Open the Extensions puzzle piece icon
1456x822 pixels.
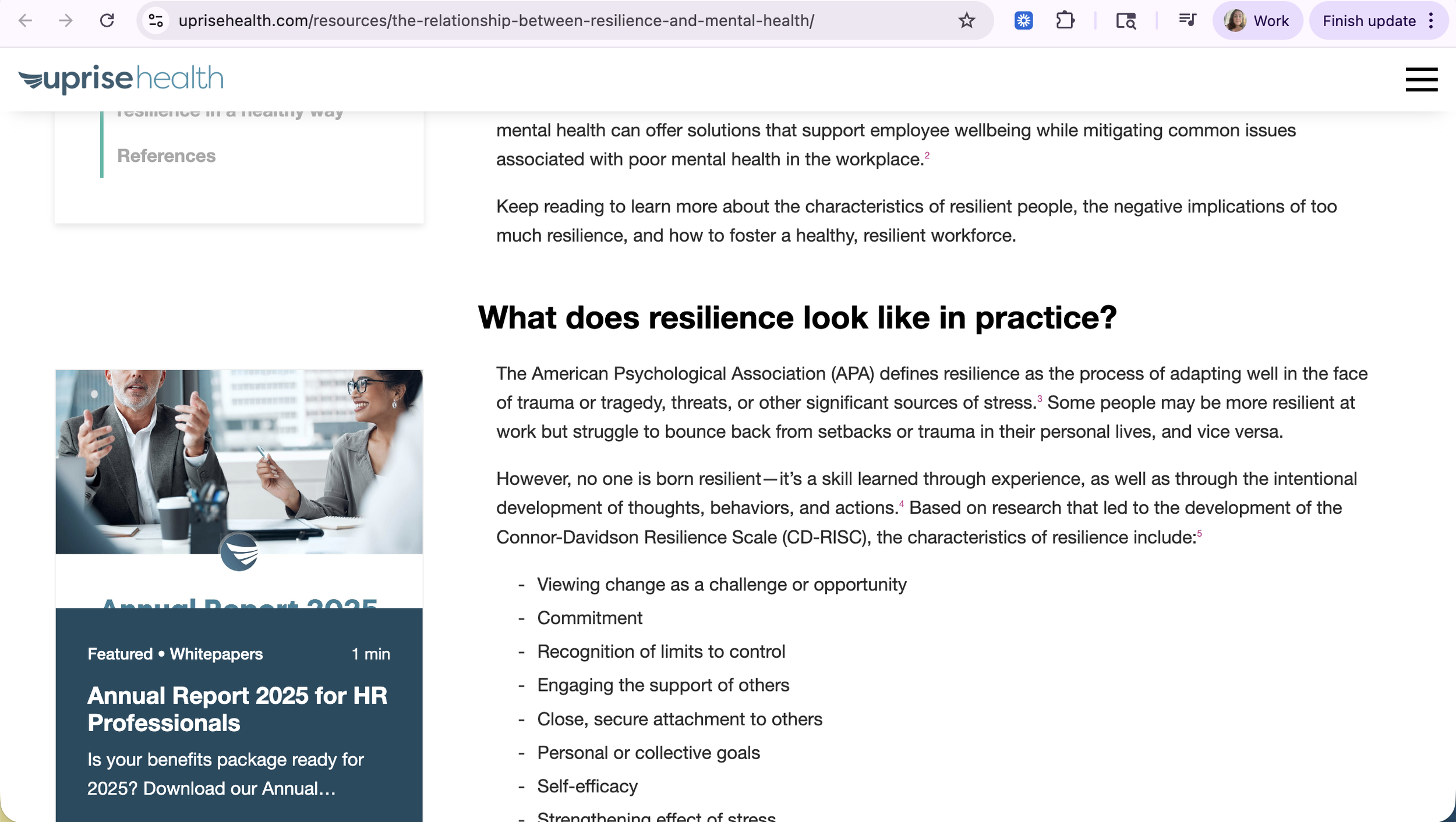(x=1065, y=21)
